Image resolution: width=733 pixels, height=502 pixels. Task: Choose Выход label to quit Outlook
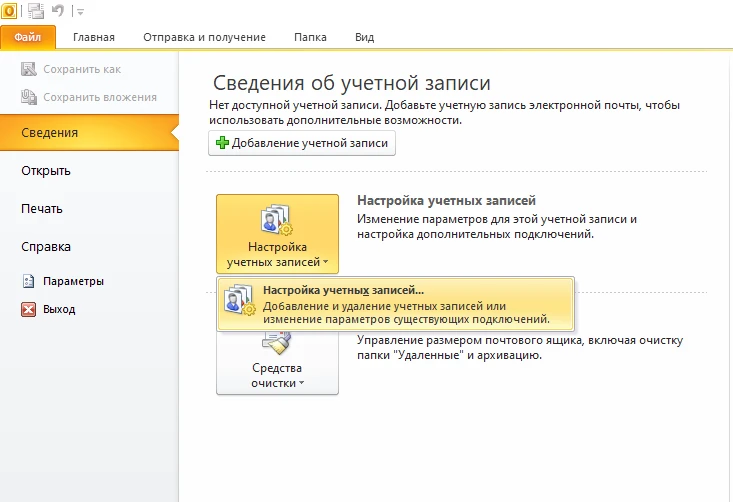(x=59, y=309)
